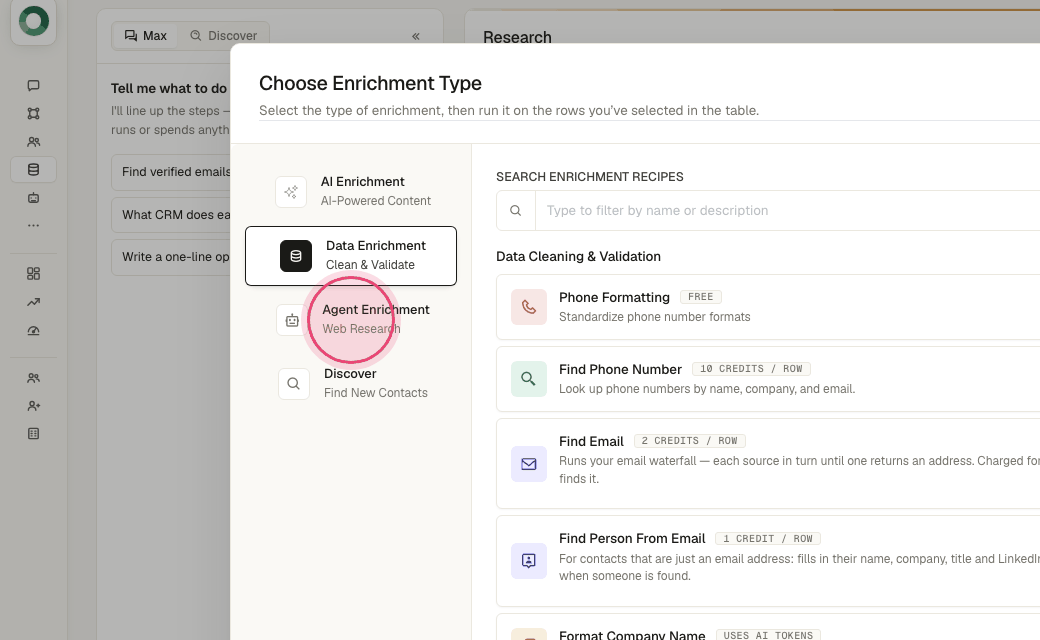Click the Phone Formatting phone icon
The height and width of the screenshot is (640, 1040).
[x=529, y=307]
